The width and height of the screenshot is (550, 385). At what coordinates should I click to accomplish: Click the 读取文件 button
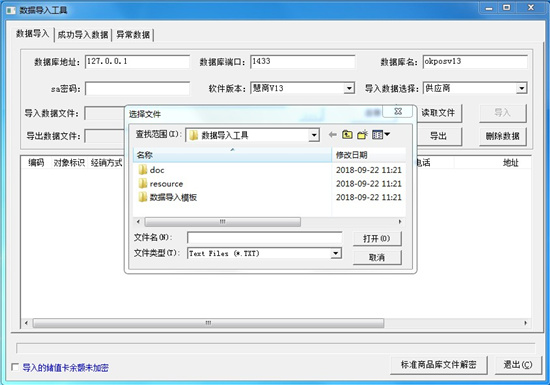click(x=438, y=113)
